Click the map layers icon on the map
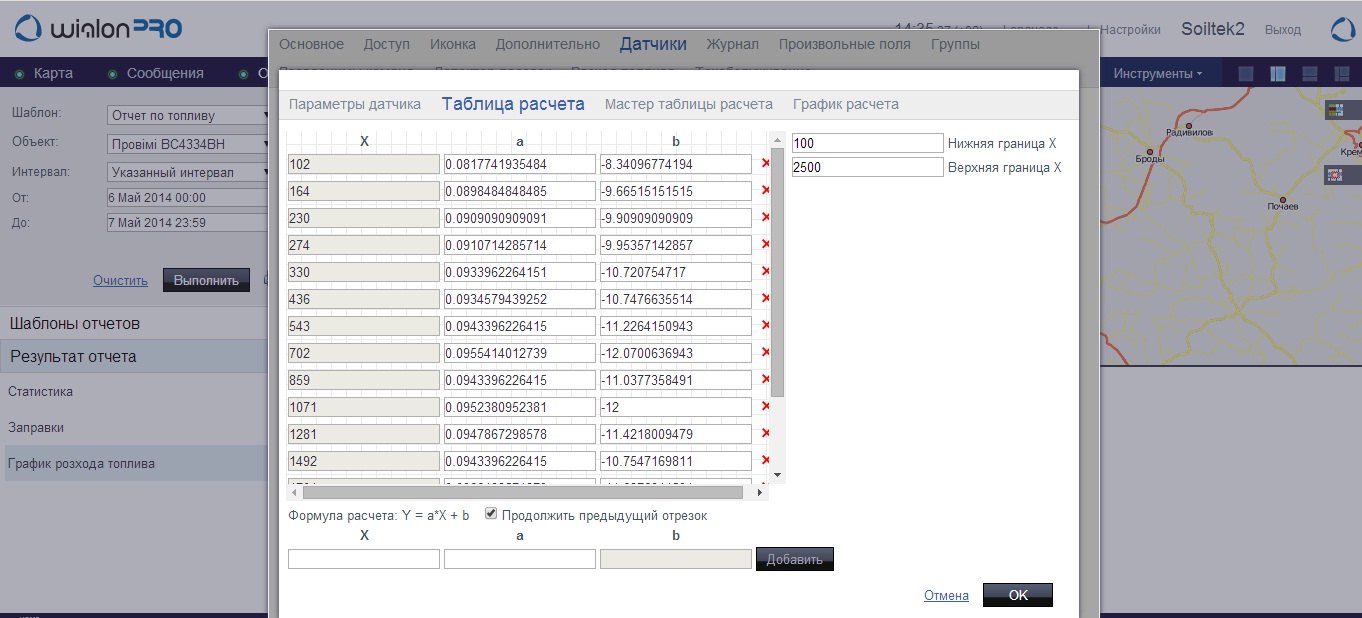 point(1335,110)
